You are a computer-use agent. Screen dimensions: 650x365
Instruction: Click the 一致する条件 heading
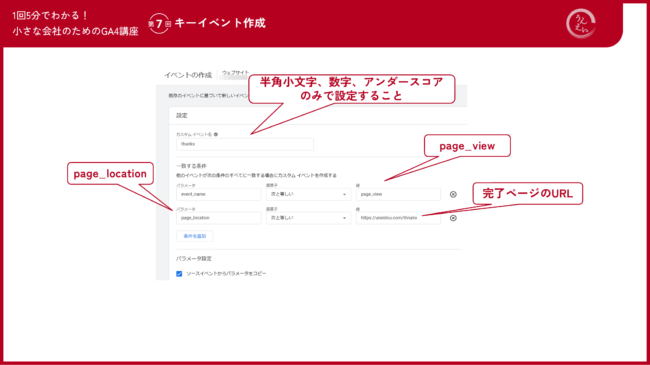tap(191, 166)
